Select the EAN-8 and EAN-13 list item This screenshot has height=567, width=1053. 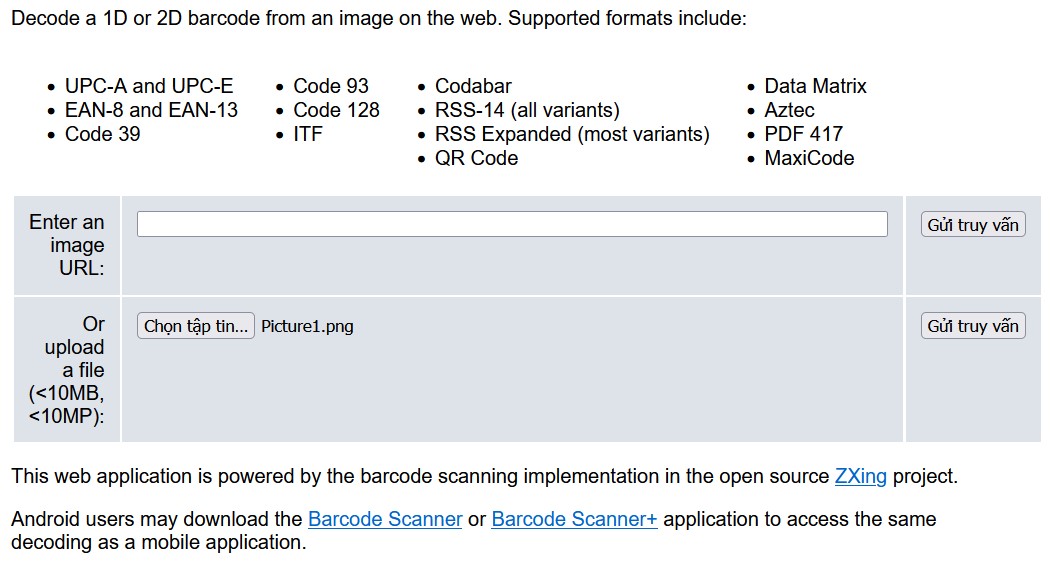coord(151,110)
